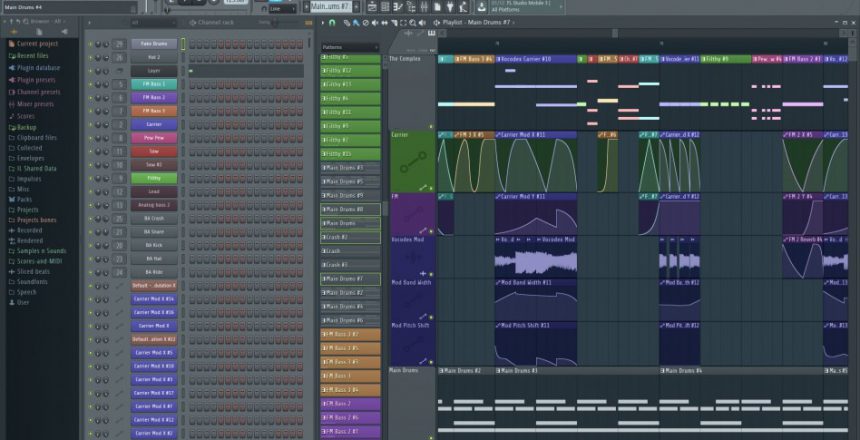Open the FM Bass 3 channel button
This screenshot has width=860, height=440.
coord(154,111)
